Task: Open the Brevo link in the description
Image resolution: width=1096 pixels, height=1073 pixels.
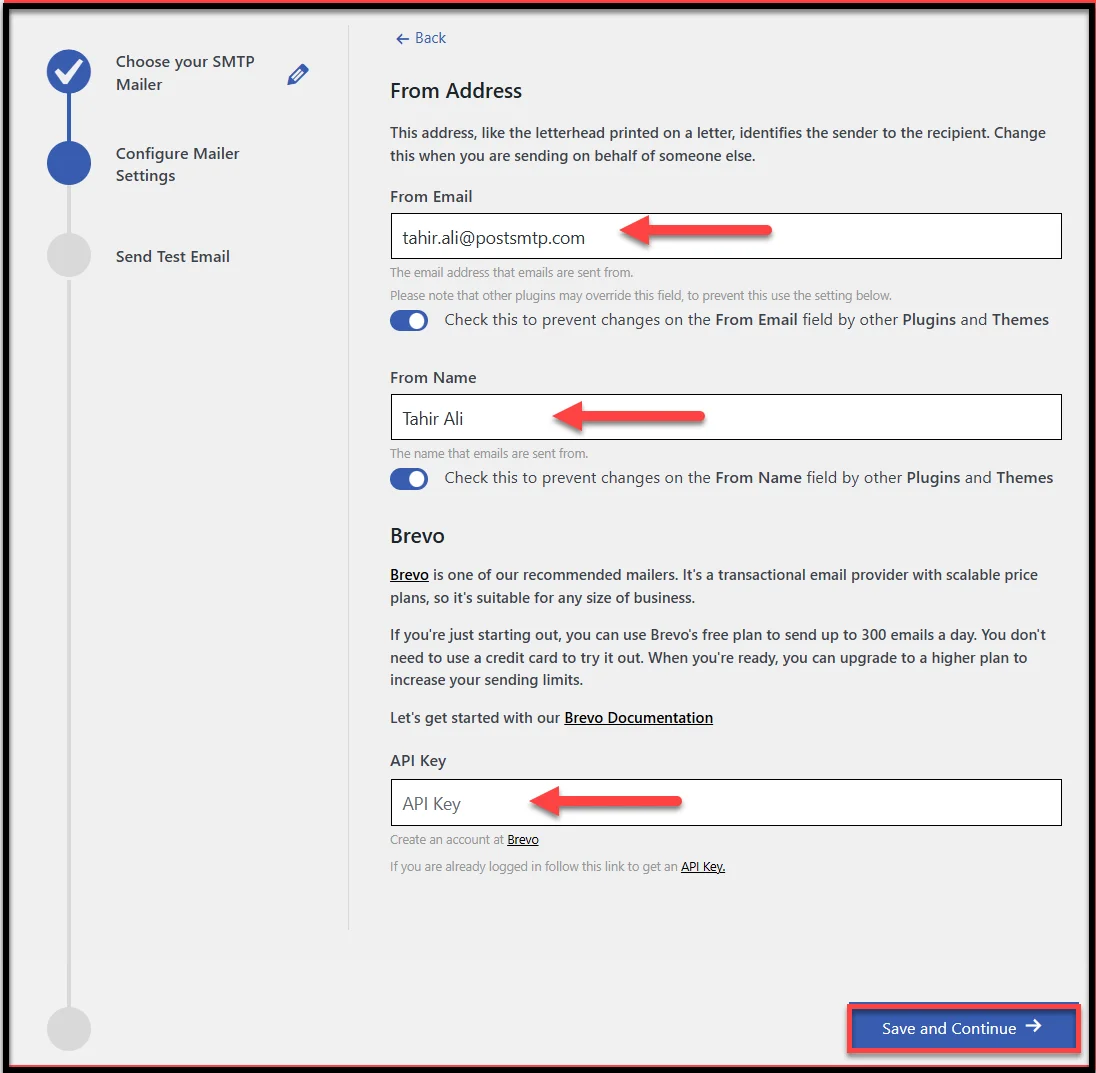Action: tap(409, 574)
